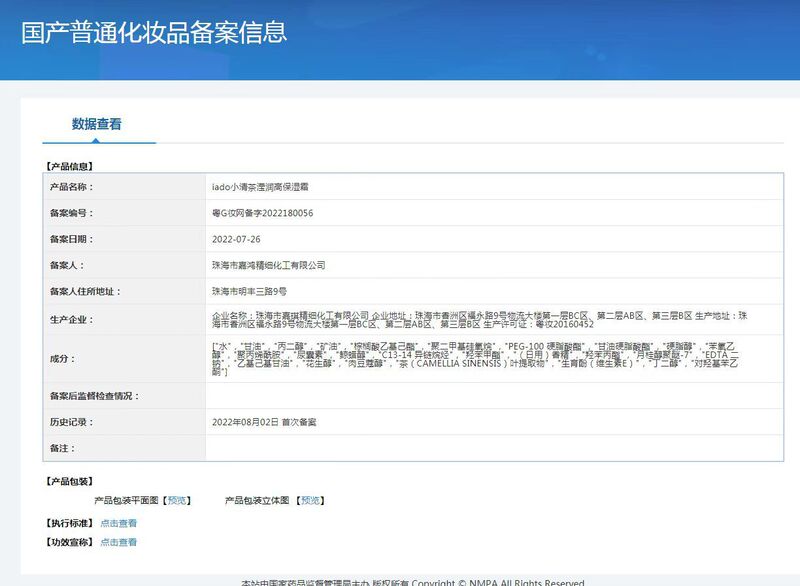
Task: Click the 产品名称 row label
Action: point(71,187)
